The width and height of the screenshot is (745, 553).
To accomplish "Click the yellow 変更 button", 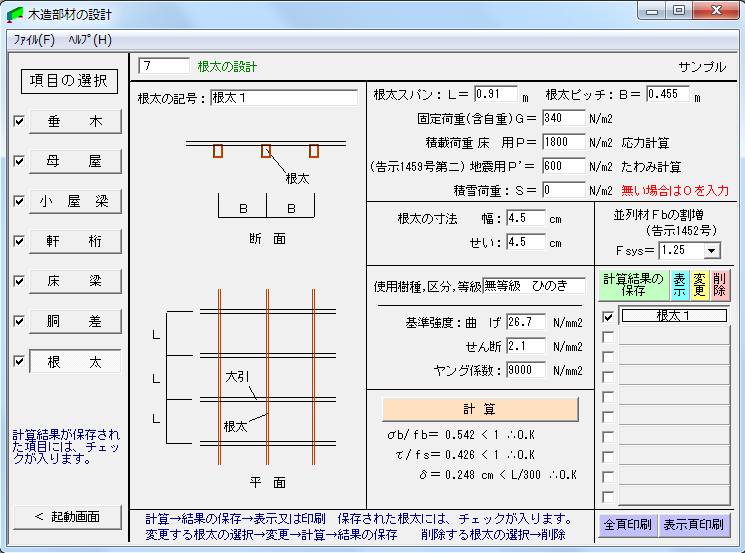I will click(700, 285).
